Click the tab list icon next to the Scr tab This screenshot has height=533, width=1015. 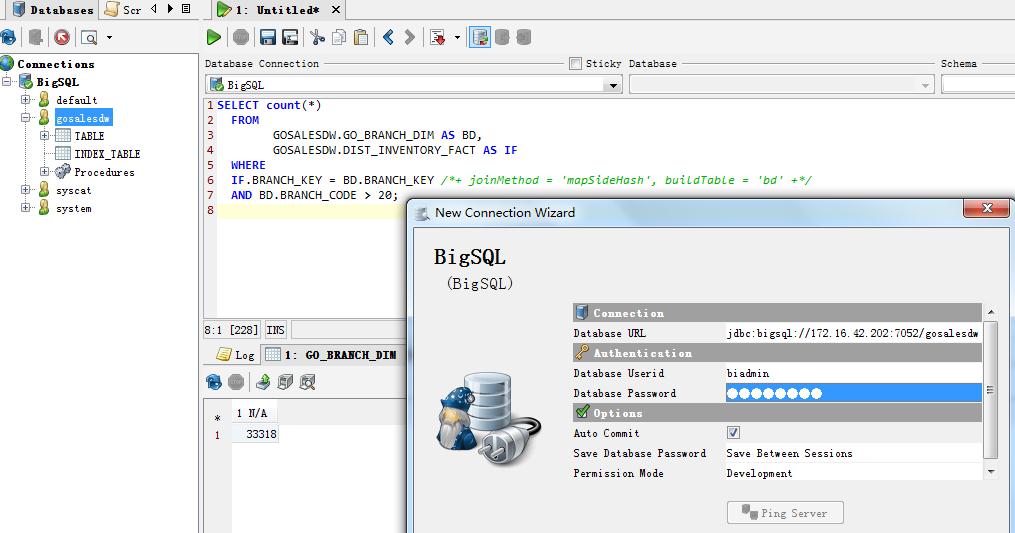pyautogui.click(x=186, y=9)
